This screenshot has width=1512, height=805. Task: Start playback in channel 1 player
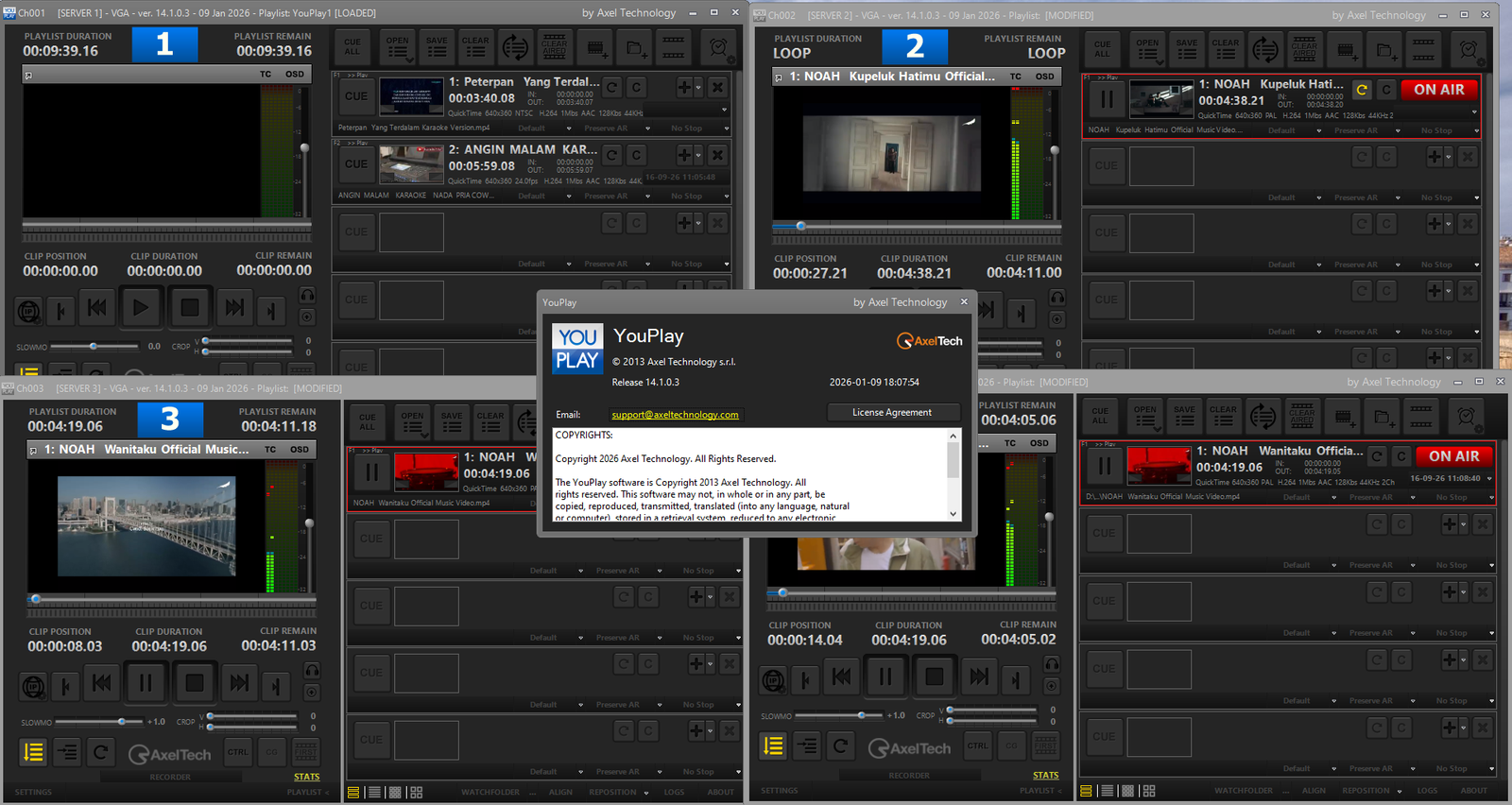(x=141, y=307)
